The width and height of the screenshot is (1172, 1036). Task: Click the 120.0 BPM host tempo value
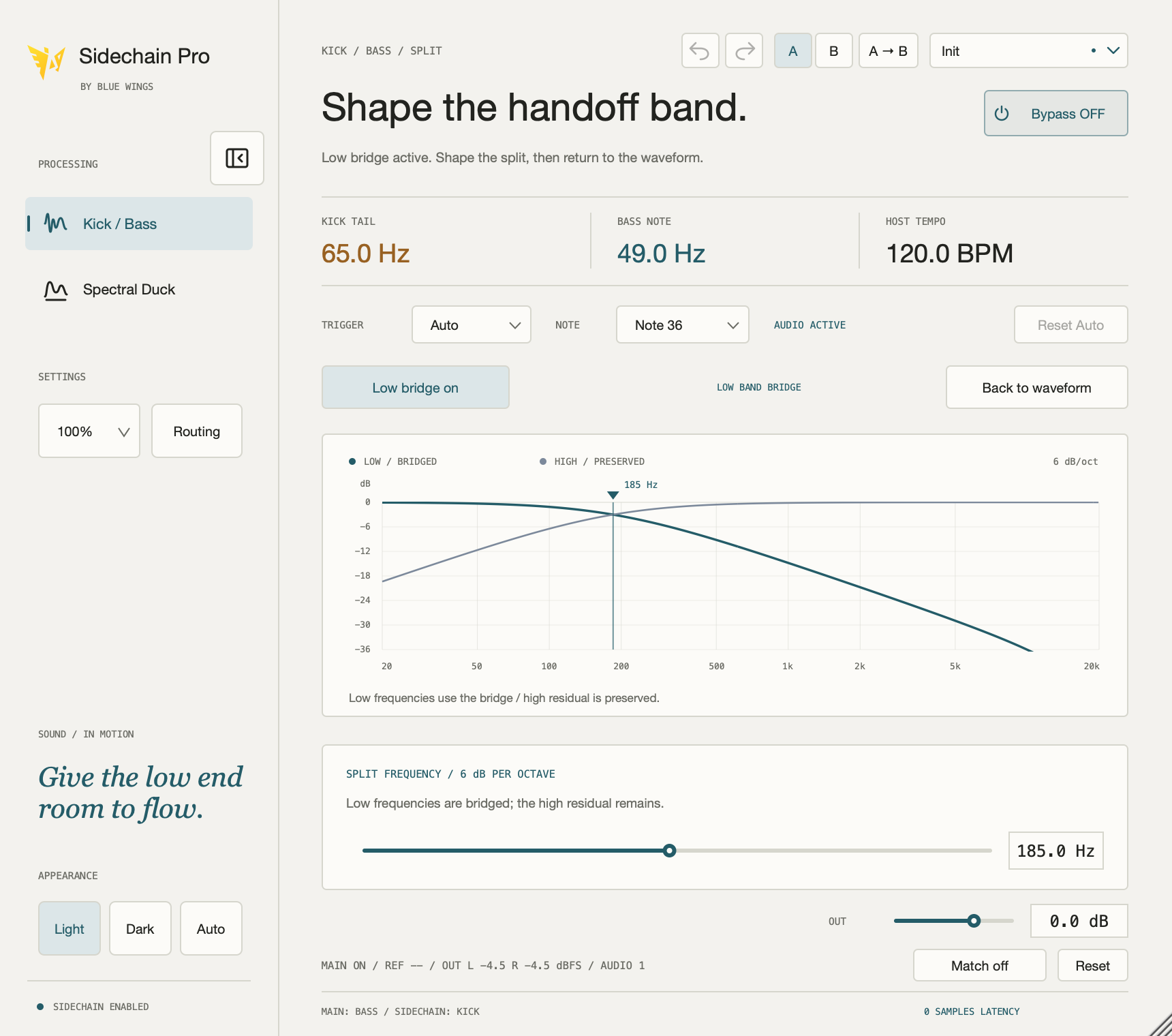tap(949, 254)
